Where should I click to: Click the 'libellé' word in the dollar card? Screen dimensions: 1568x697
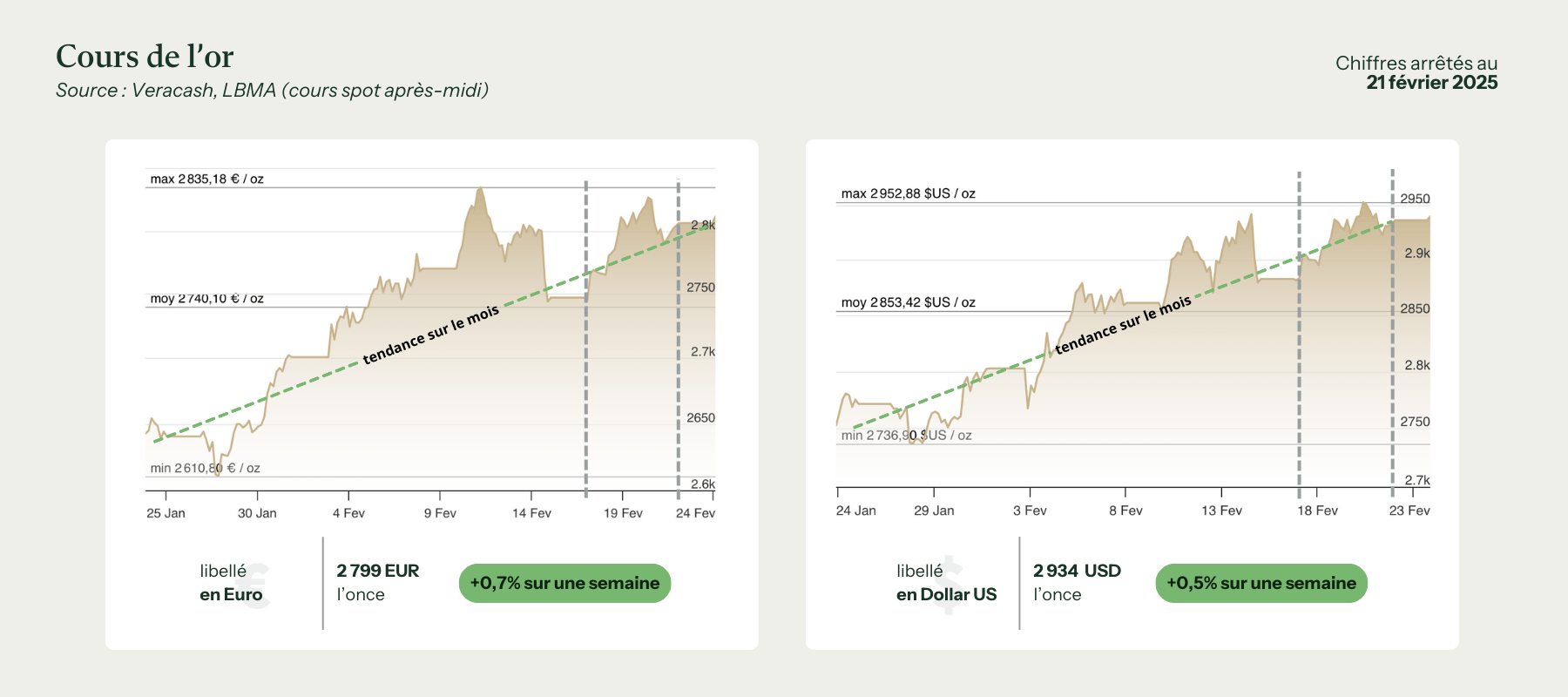(x=920, y=571)
